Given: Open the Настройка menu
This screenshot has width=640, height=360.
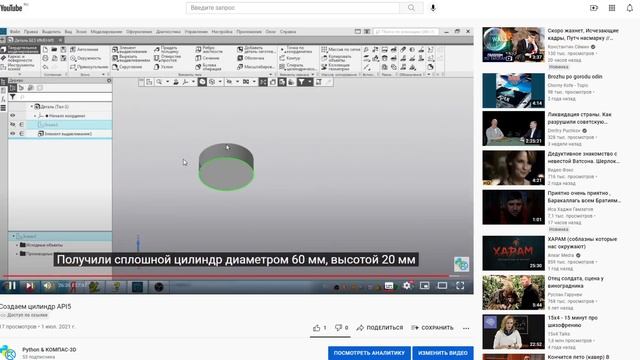Looking at the screenshot, I should tap(222, 31).
